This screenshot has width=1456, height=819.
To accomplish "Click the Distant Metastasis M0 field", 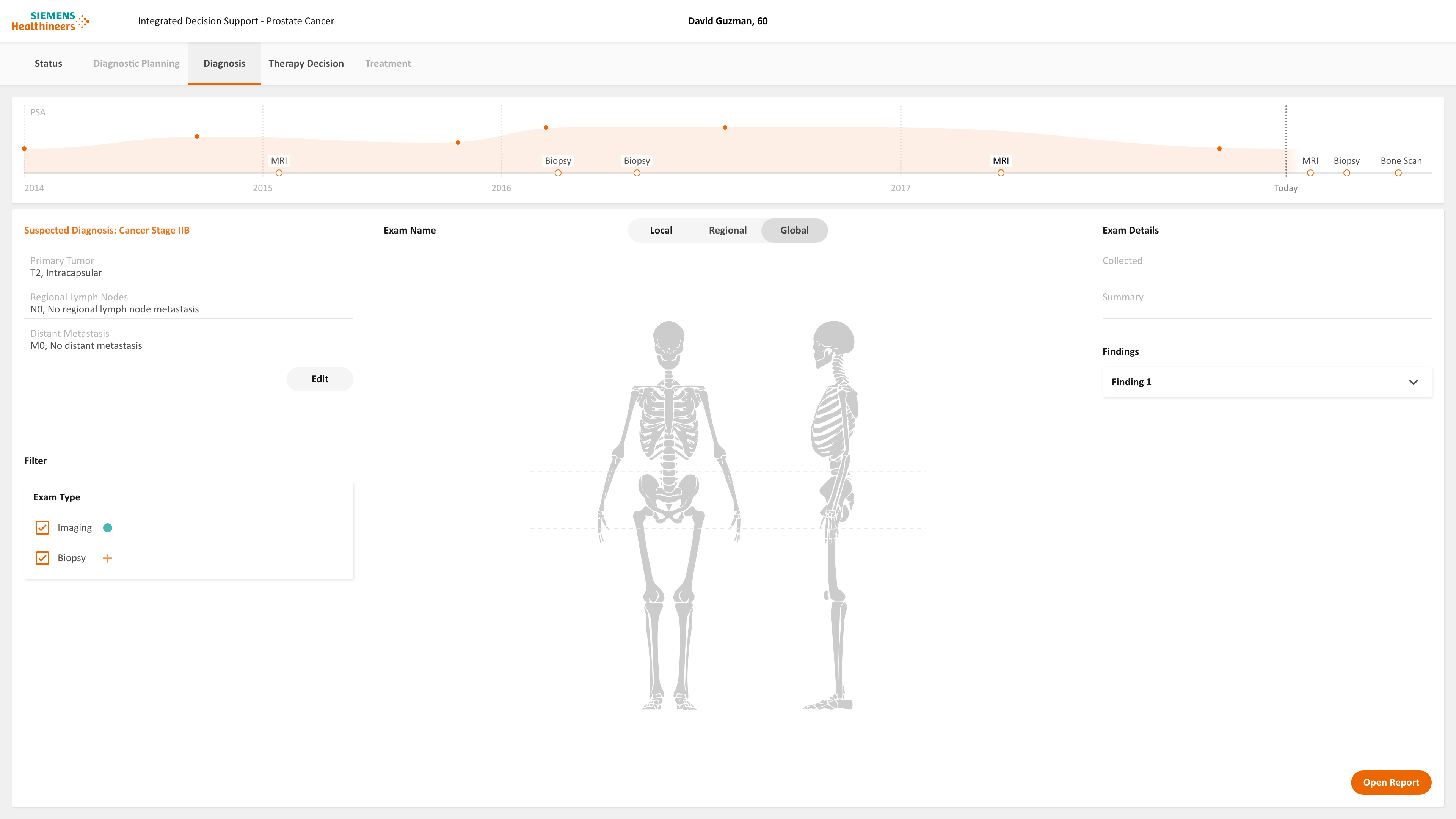I will [x=189, y=340].
